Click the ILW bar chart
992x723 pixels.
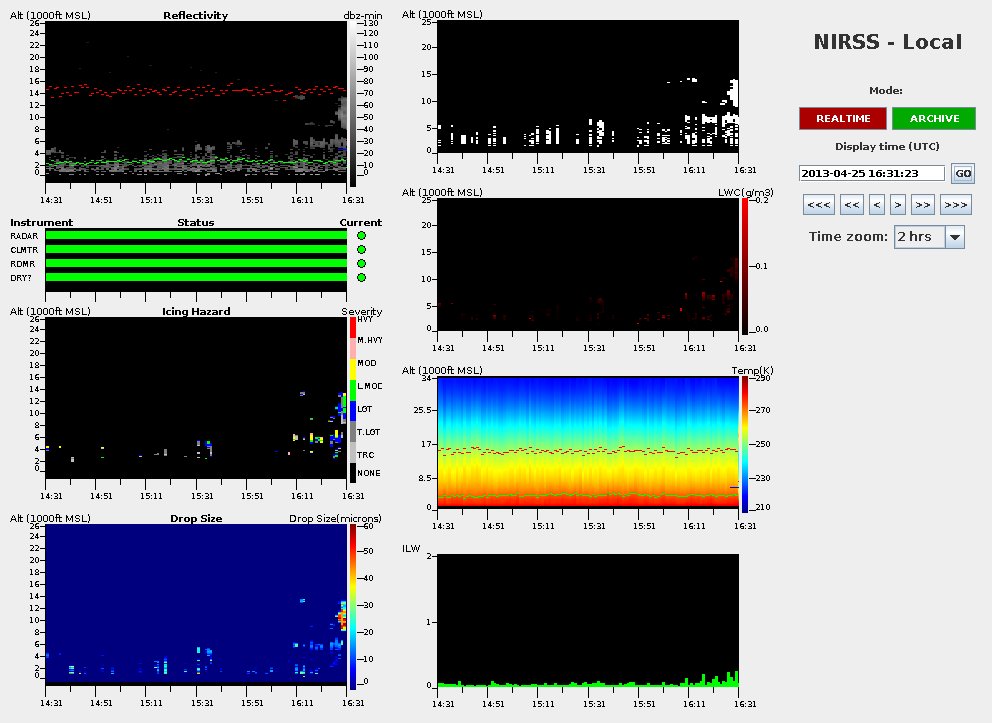pos(590,620)
